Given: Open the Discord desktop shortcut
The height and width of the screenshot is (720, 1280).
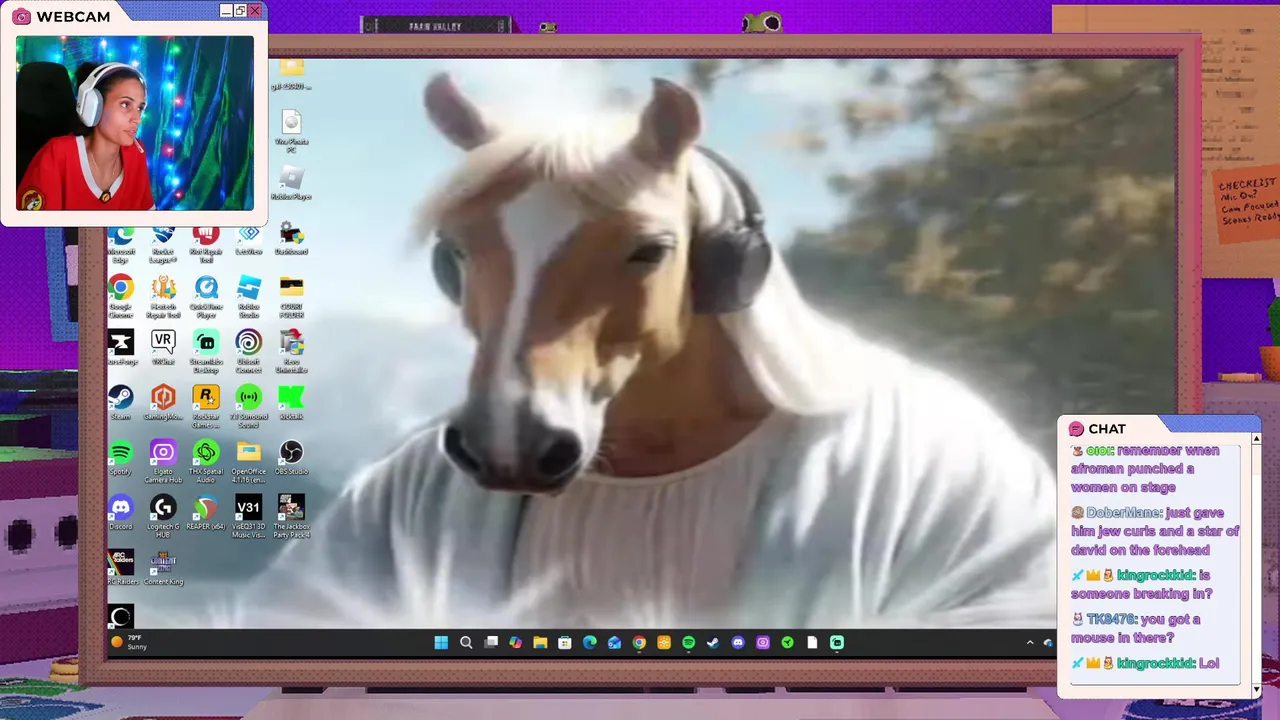Looking at the screenshot, I should (x=121, y=512).
